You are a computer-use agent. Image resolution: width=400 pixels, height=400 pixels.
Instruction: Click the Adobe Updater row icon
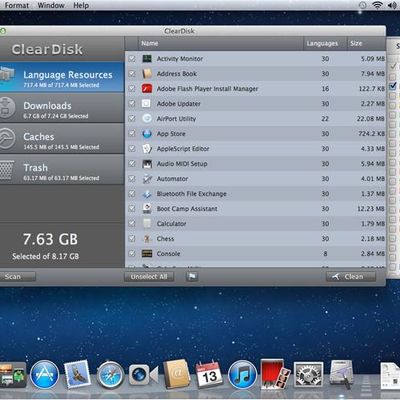tap(147, 104)
